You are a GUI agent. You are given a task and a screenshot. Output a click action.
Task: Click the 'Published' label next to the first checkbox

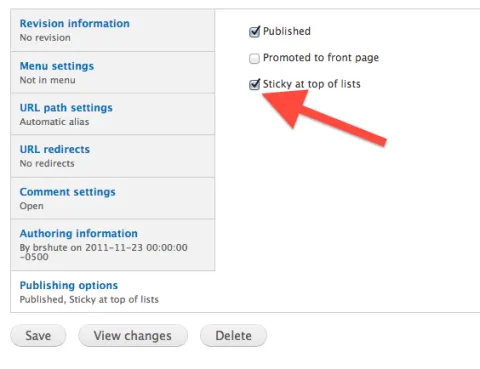[x=287, y=31]
